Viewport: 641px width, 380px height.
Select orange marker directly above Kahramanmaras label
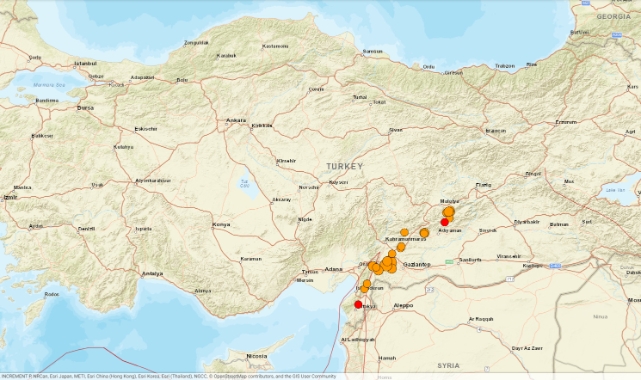(x=404, y=232)
